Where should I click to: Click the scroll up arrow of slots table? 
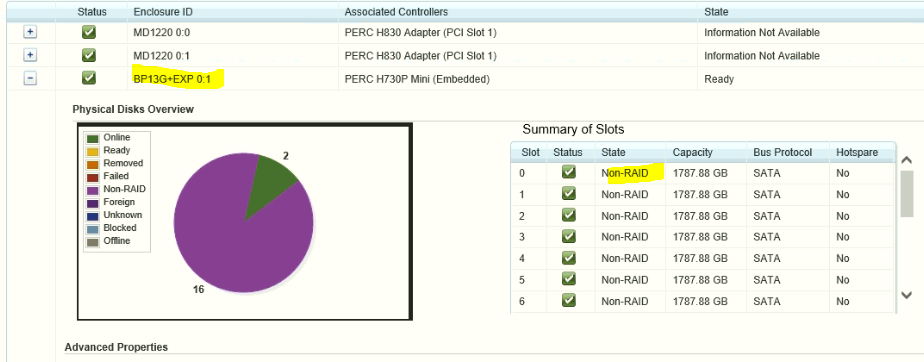[907, 160]
